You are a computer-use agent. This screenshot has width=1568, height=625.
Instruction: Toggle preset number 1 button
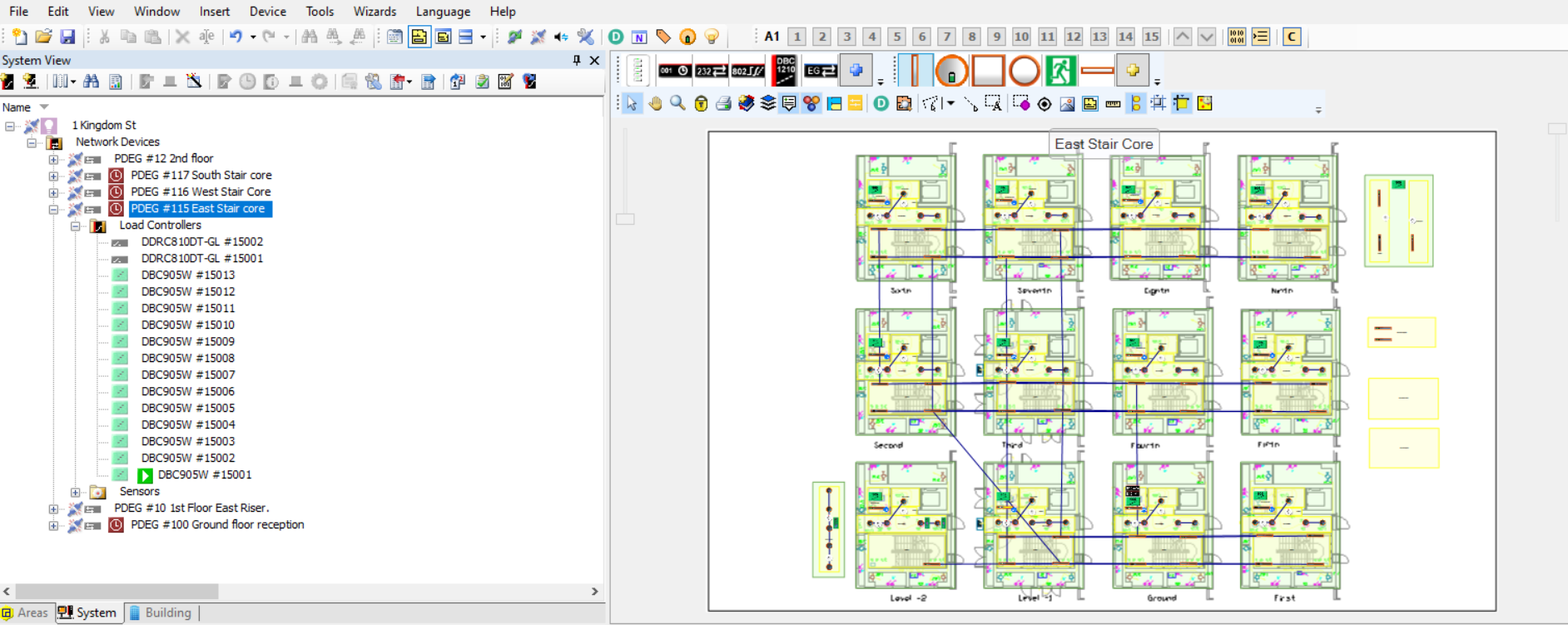click(x=797, y=37)
